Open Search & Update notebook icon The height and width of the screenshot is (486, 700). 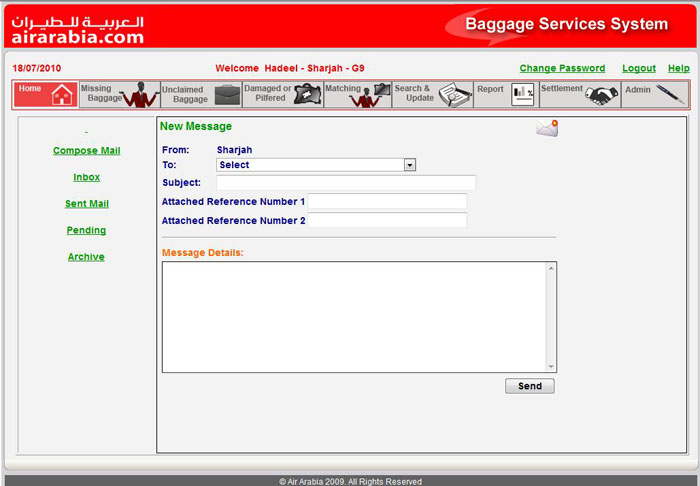[x=455, y=95]
